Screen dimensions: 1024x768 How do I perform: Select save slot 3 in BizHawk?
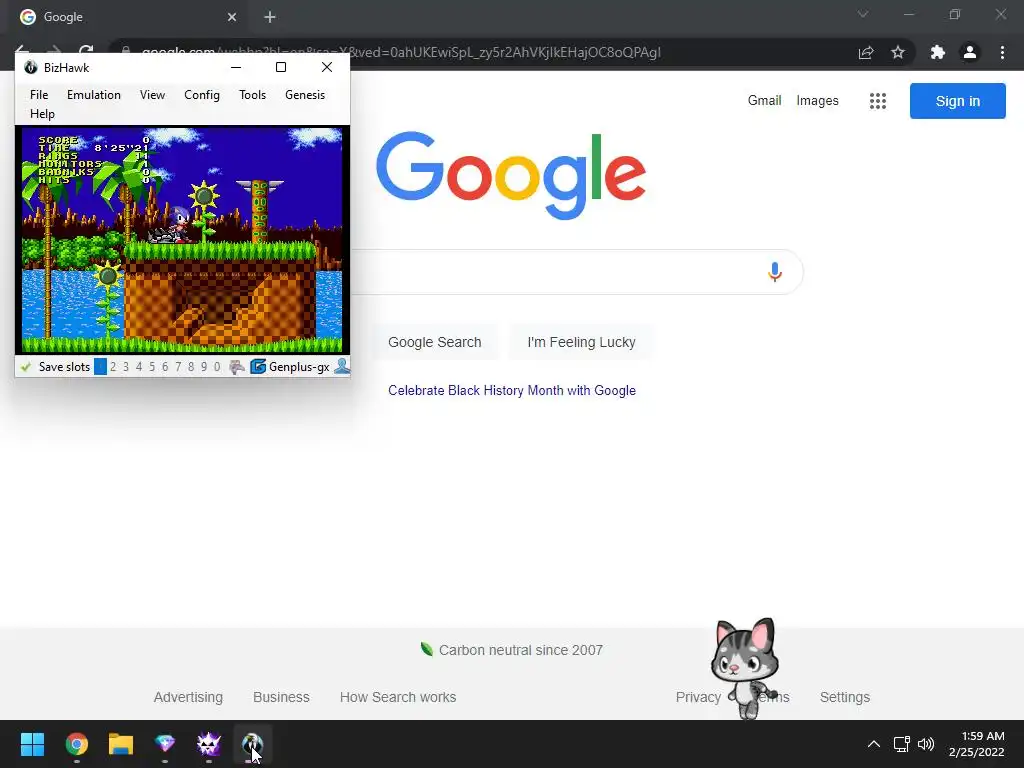point(126,367)
